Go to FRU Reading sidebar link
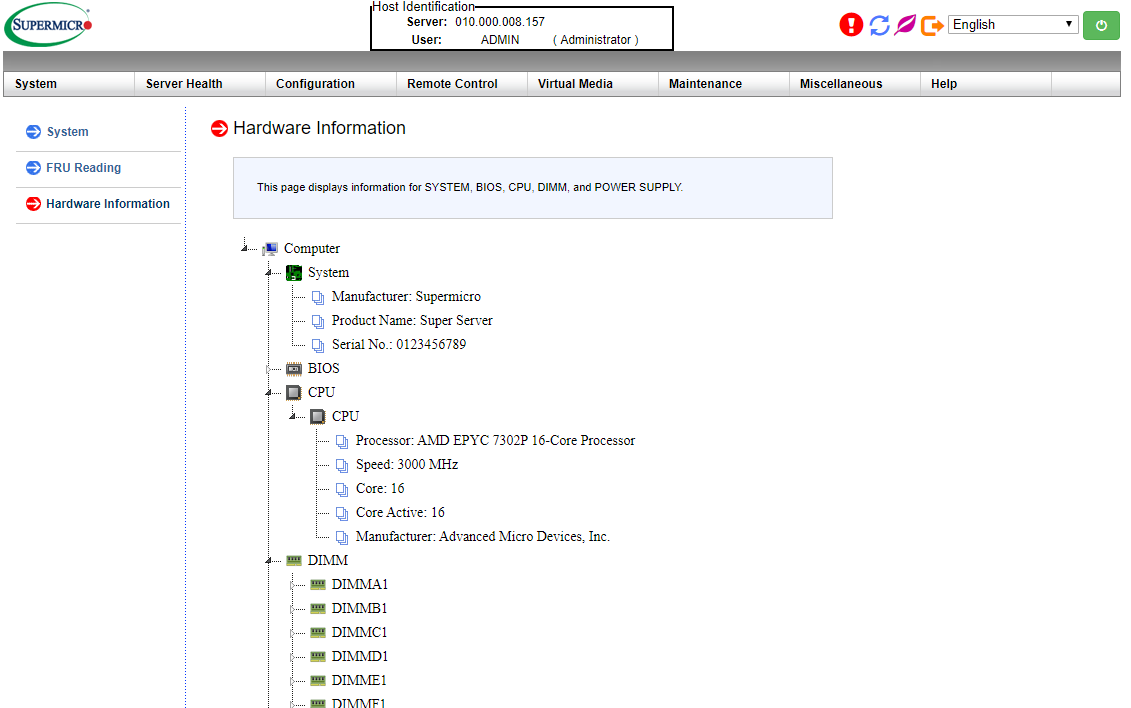The width and height of the screenshot is (1131, 708). (x=84, y=168)
